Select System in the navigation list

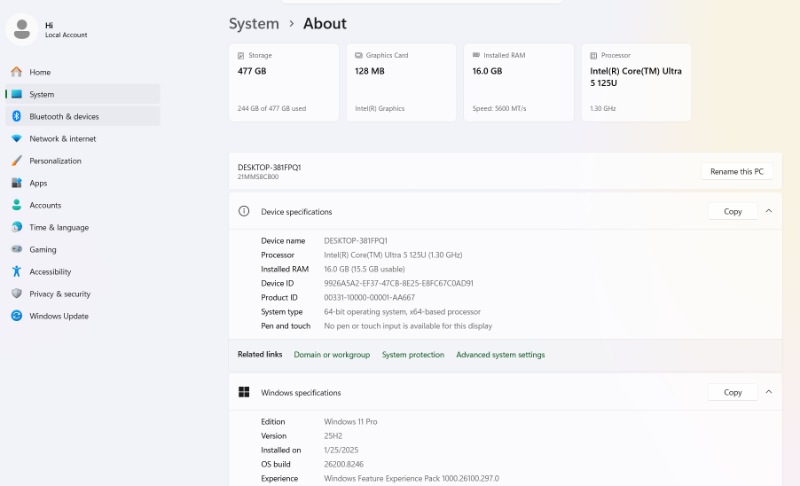tap(42, 94)
